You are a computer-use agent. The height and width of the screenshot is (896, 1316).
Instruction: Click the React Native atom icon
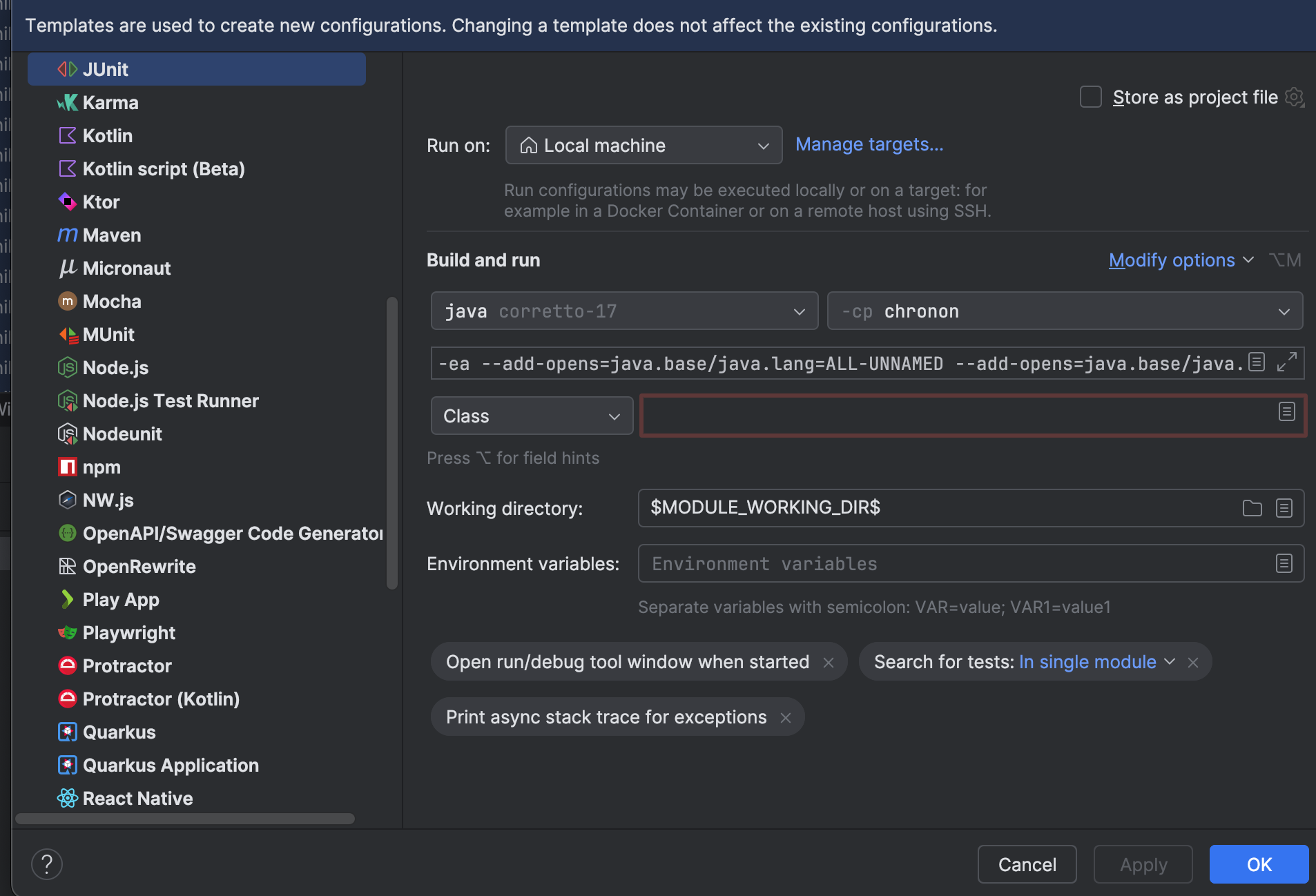pos(67,798)
